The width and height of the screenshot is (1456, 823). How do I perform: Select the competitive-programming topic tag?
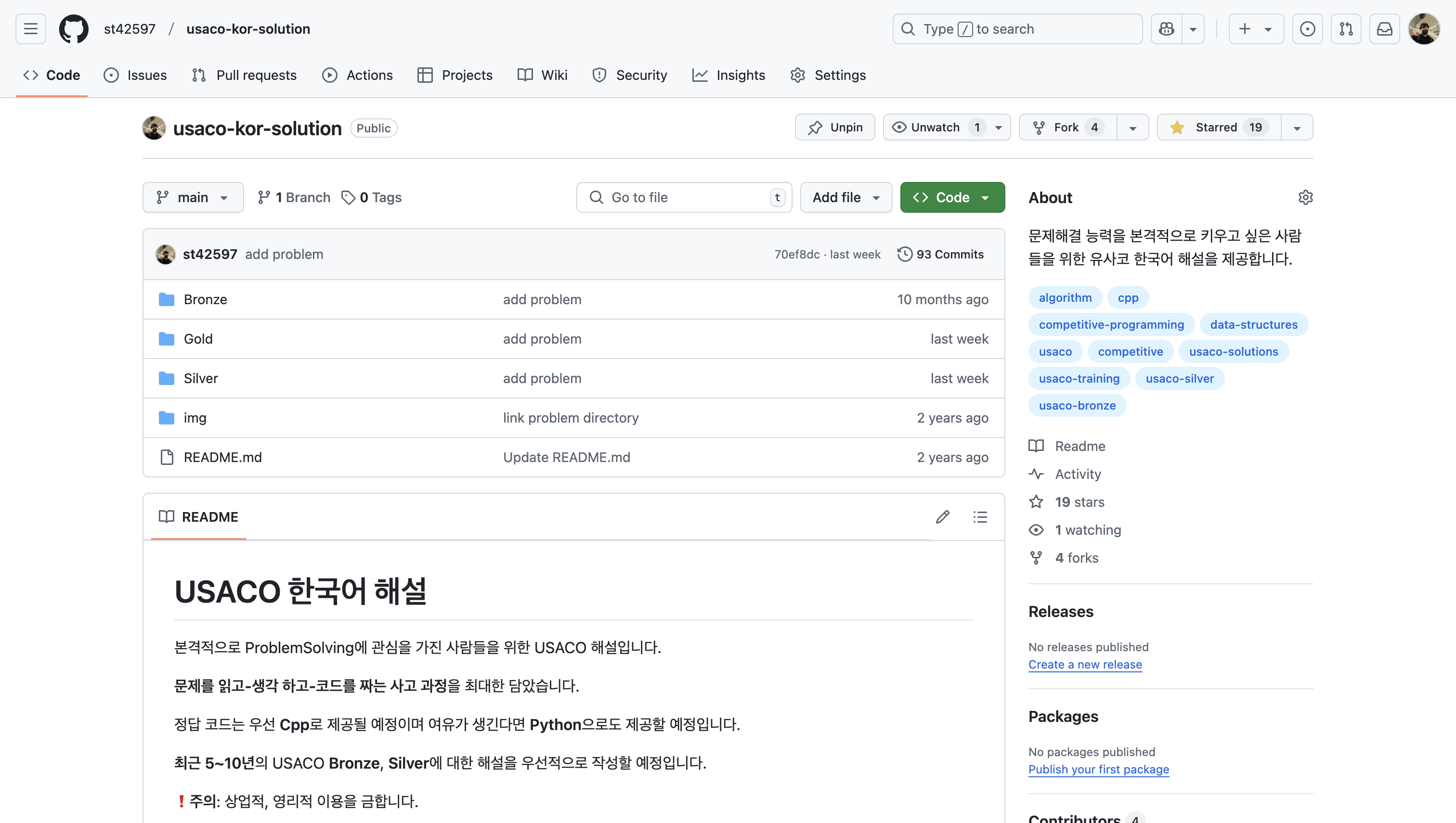point(1111,324)
